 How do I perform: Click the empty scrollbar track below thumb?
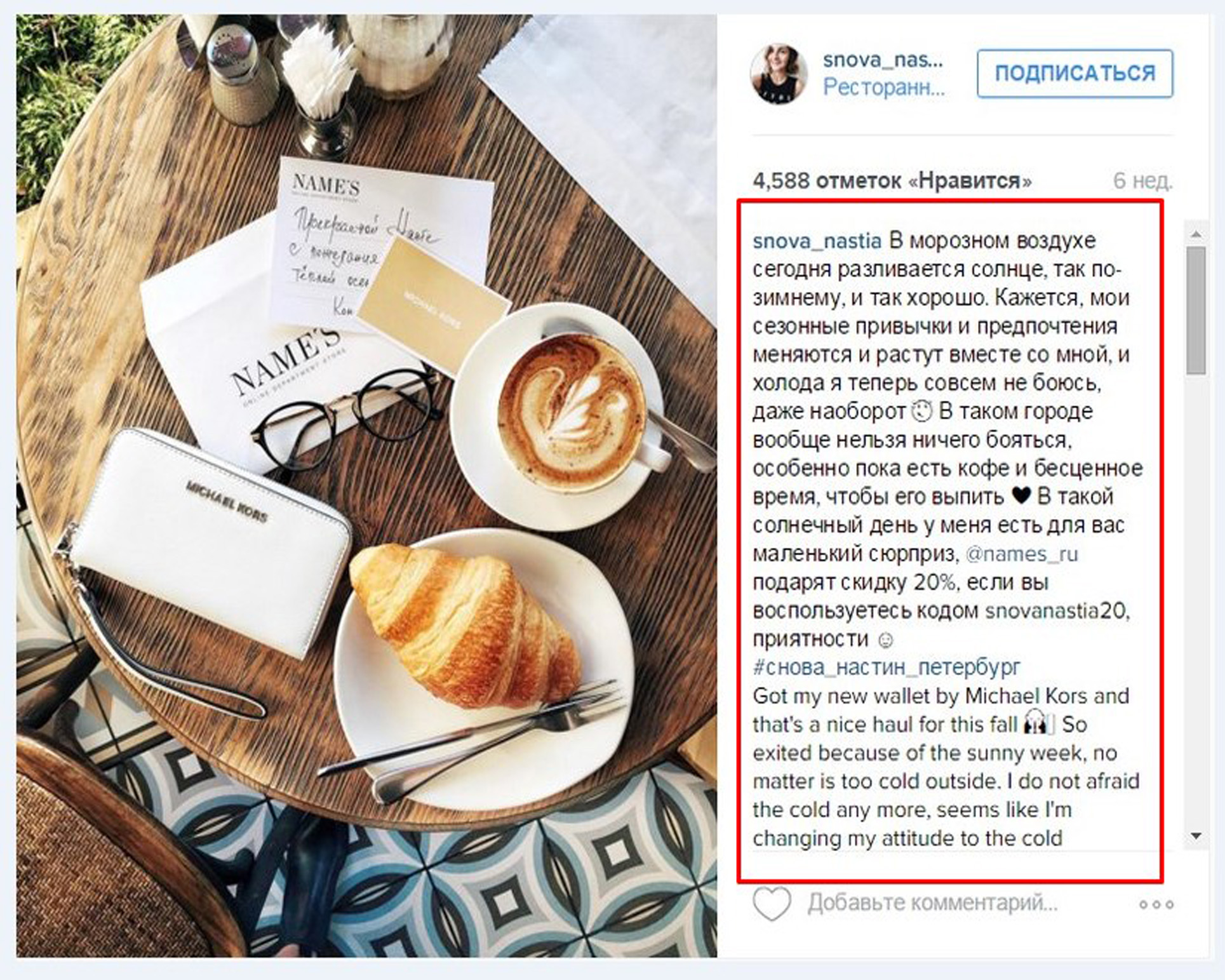pos(1196,600)
